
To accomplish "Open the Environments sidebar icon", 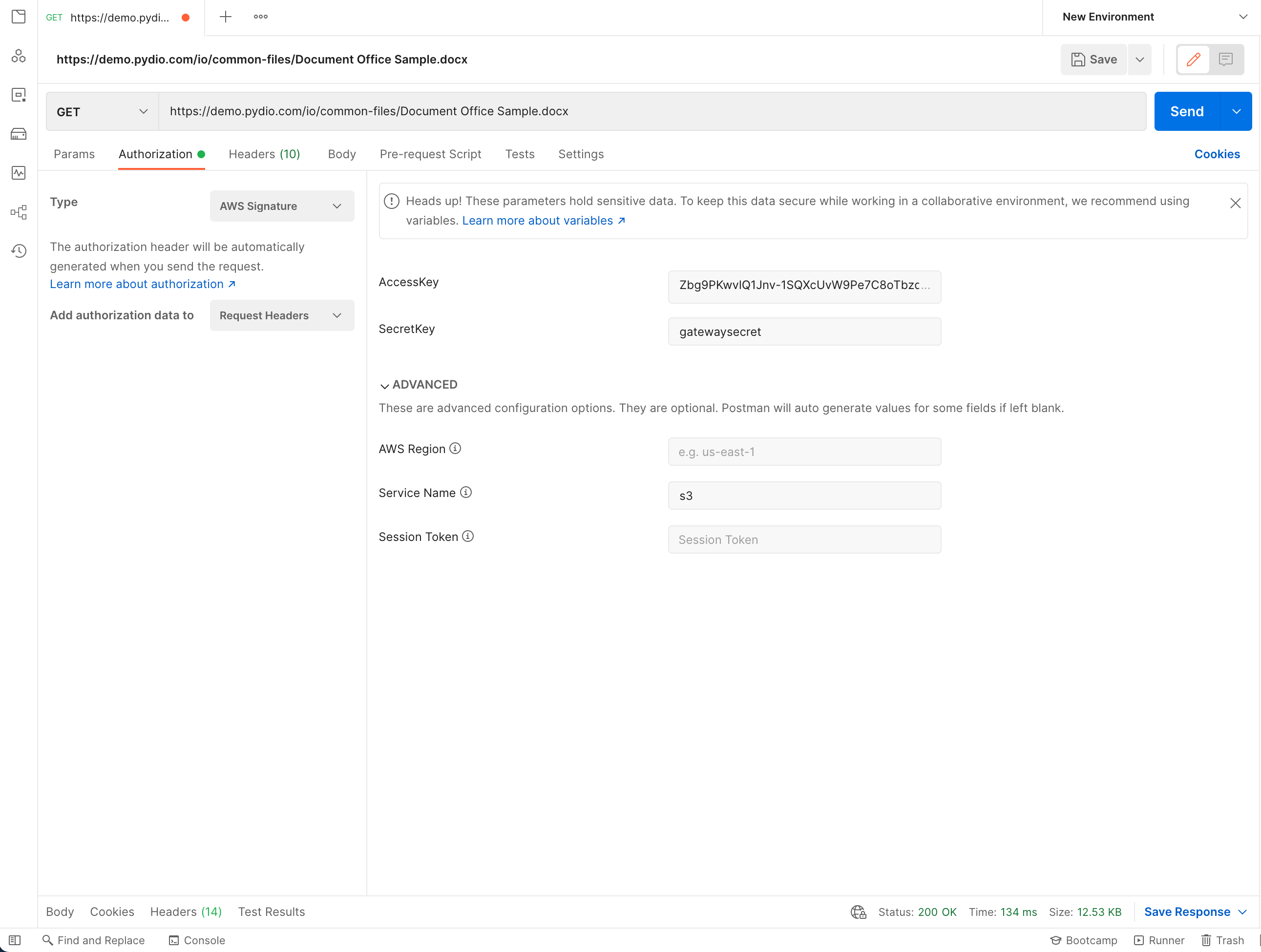I will click(18, 95).
